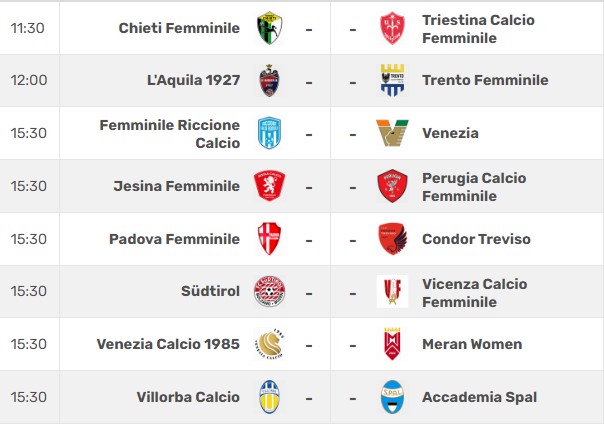The image size is (604, 424).
Task: Click the Jesina Femminile red shield logo
Action: click(x=270, y=186)
